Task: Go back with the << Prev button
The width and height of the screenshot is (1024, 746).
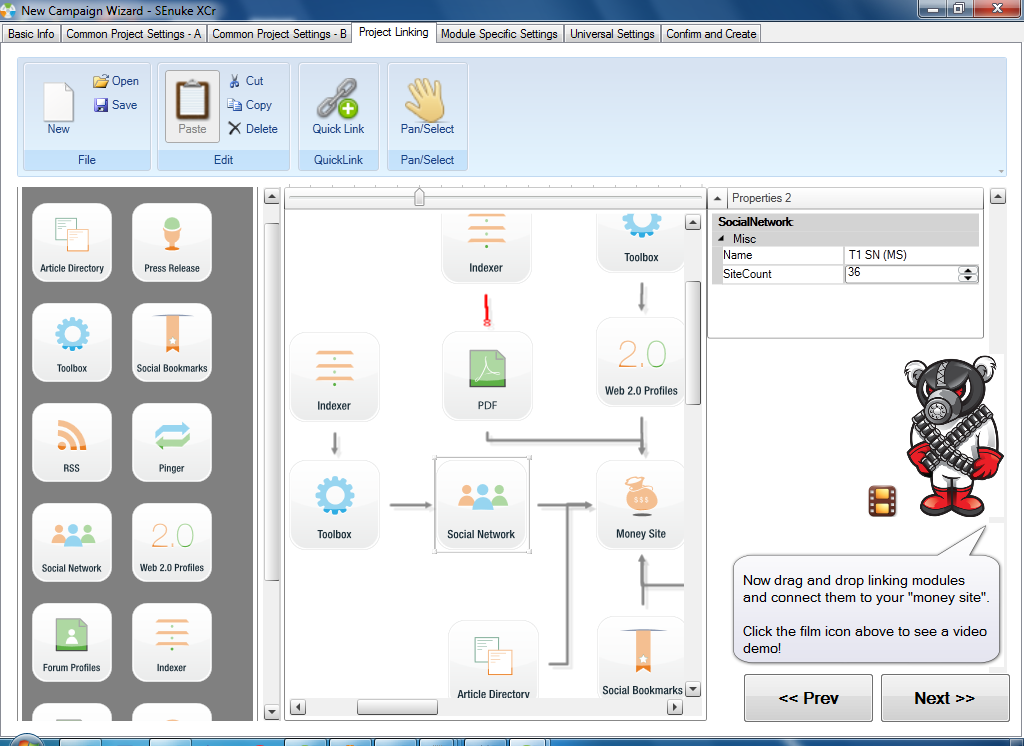Action: pyautogui.click(x=808, y=698)
